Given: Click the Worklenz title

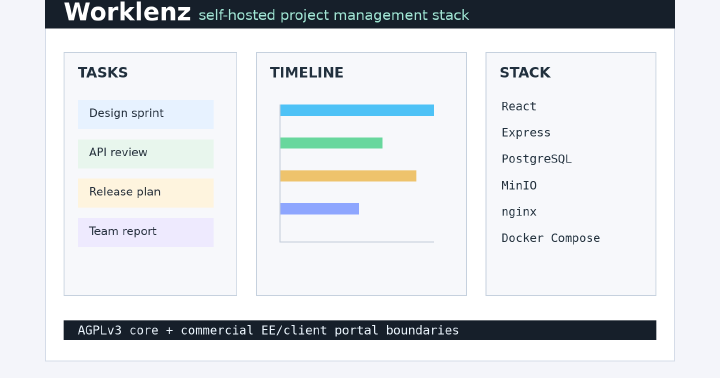Looking at the screenshot, I should [127, 12].
